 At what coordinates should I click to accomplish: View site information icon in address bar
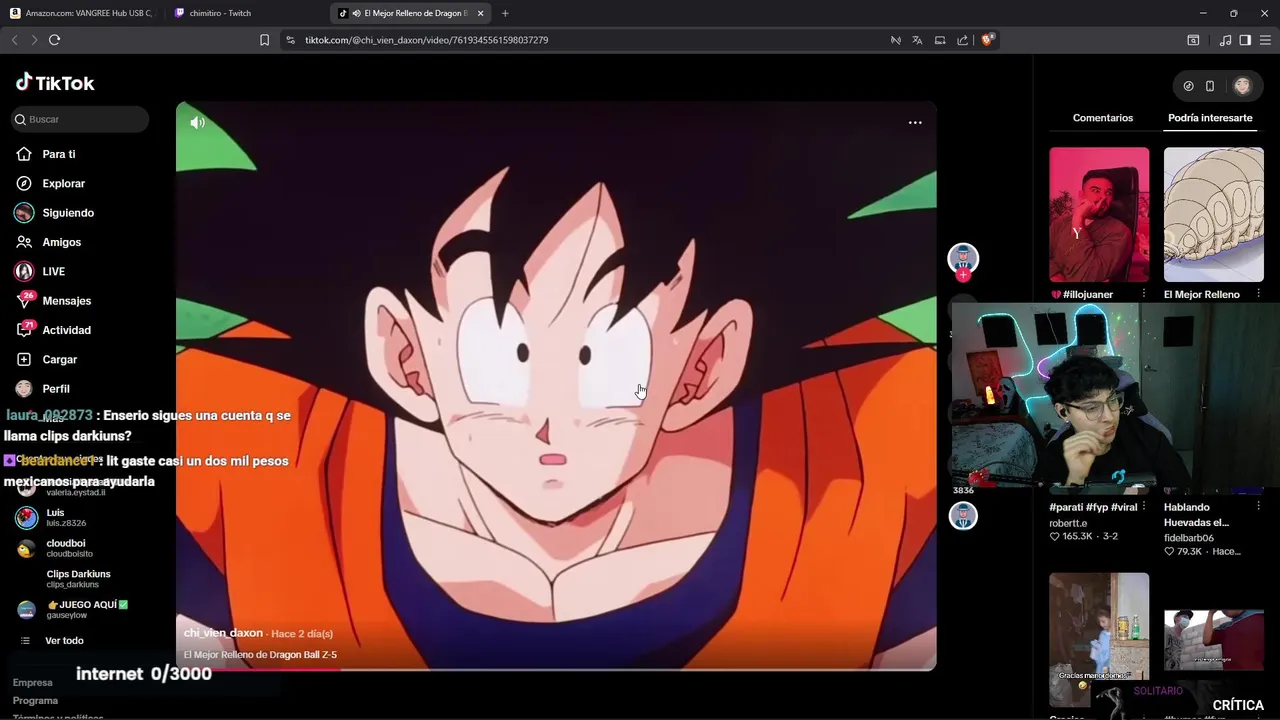coord(290,40)
